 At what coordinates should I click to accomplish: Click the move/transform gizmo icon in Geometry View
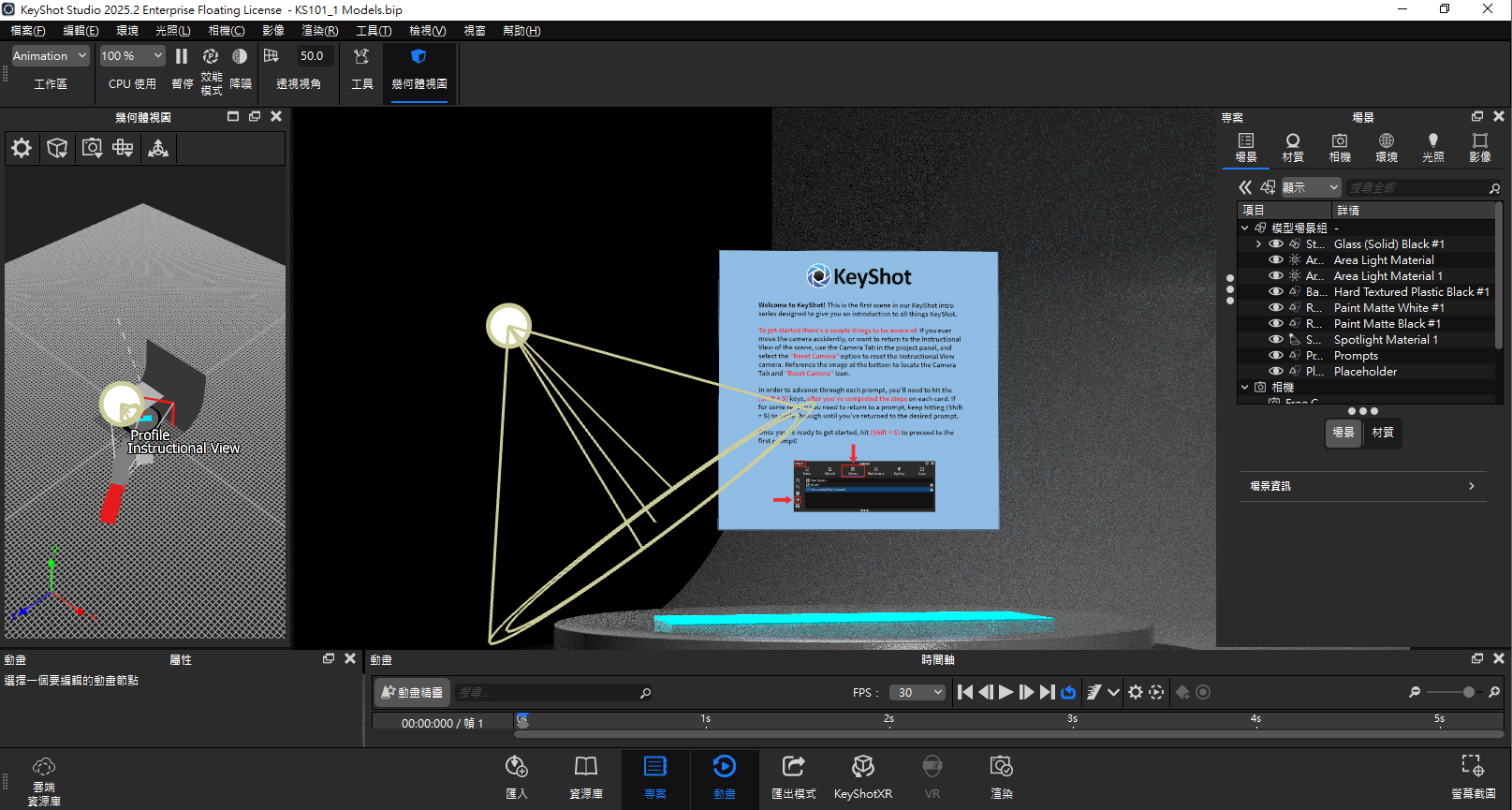[x=158, y=148]
